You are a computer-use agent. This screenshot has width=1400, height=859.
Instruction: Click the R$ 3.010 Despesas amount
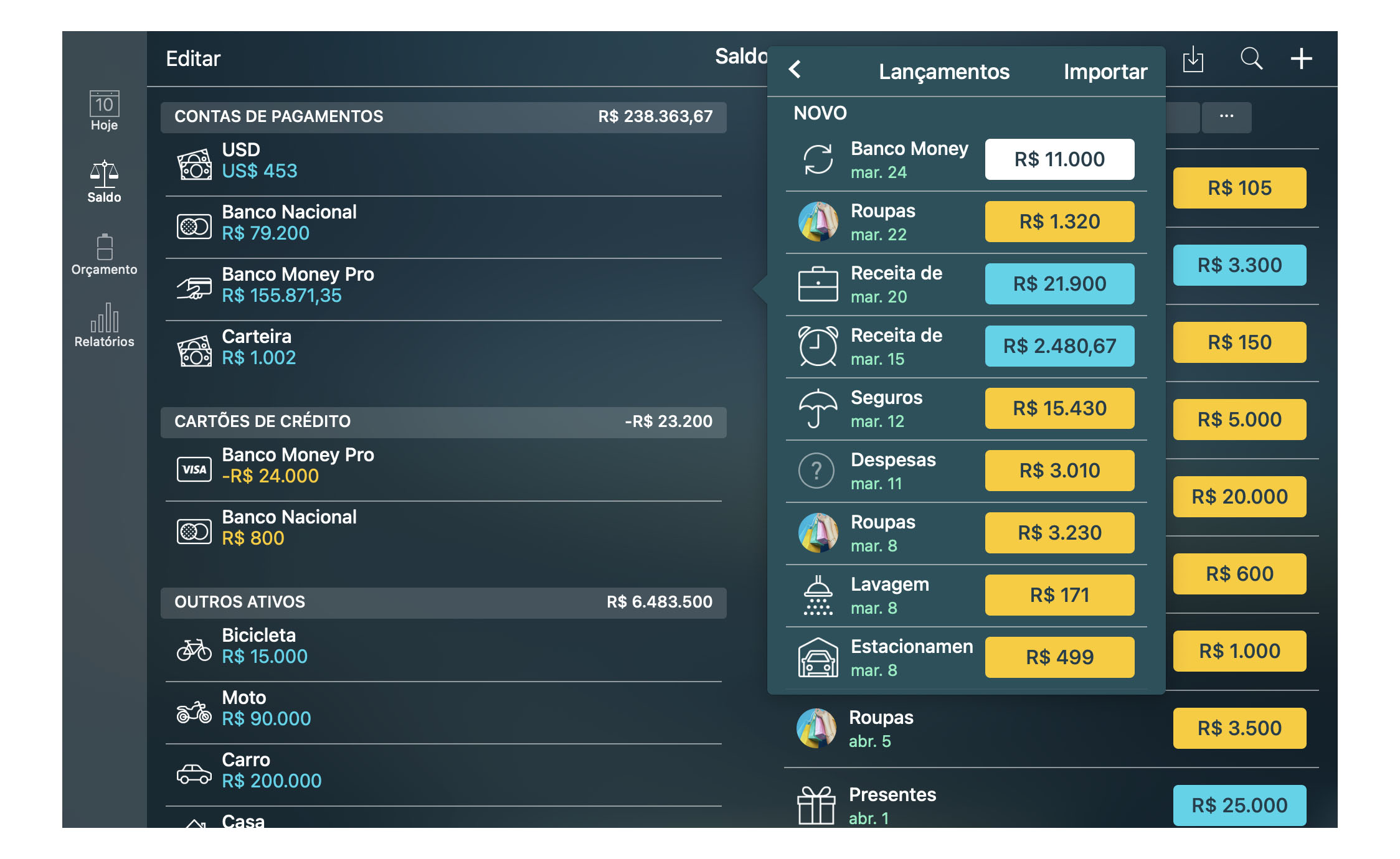tap(1059, 471)
